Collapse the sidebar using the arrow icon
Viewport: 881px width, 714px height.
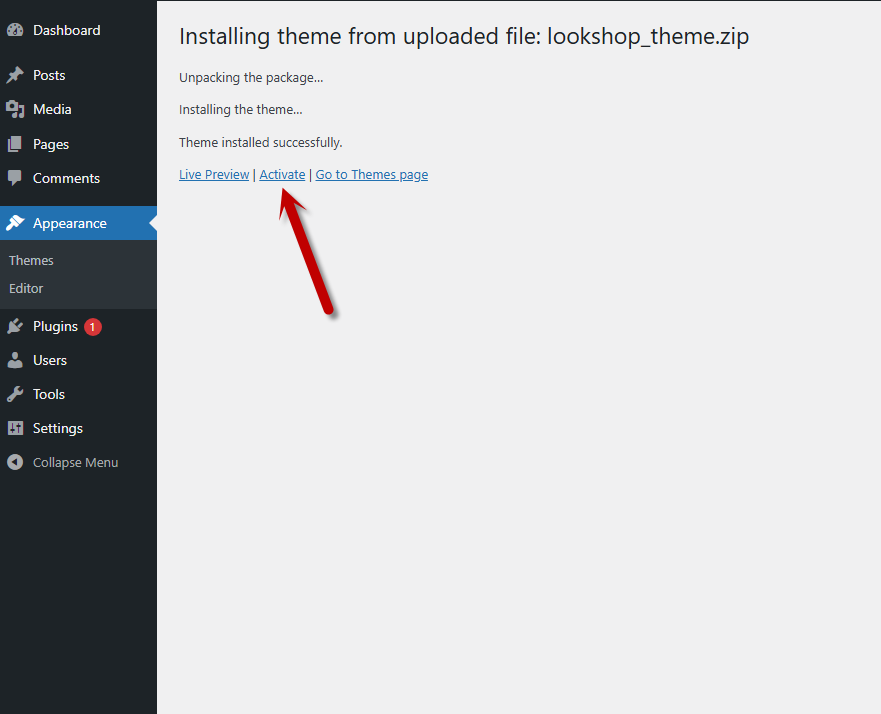(15, 462)
